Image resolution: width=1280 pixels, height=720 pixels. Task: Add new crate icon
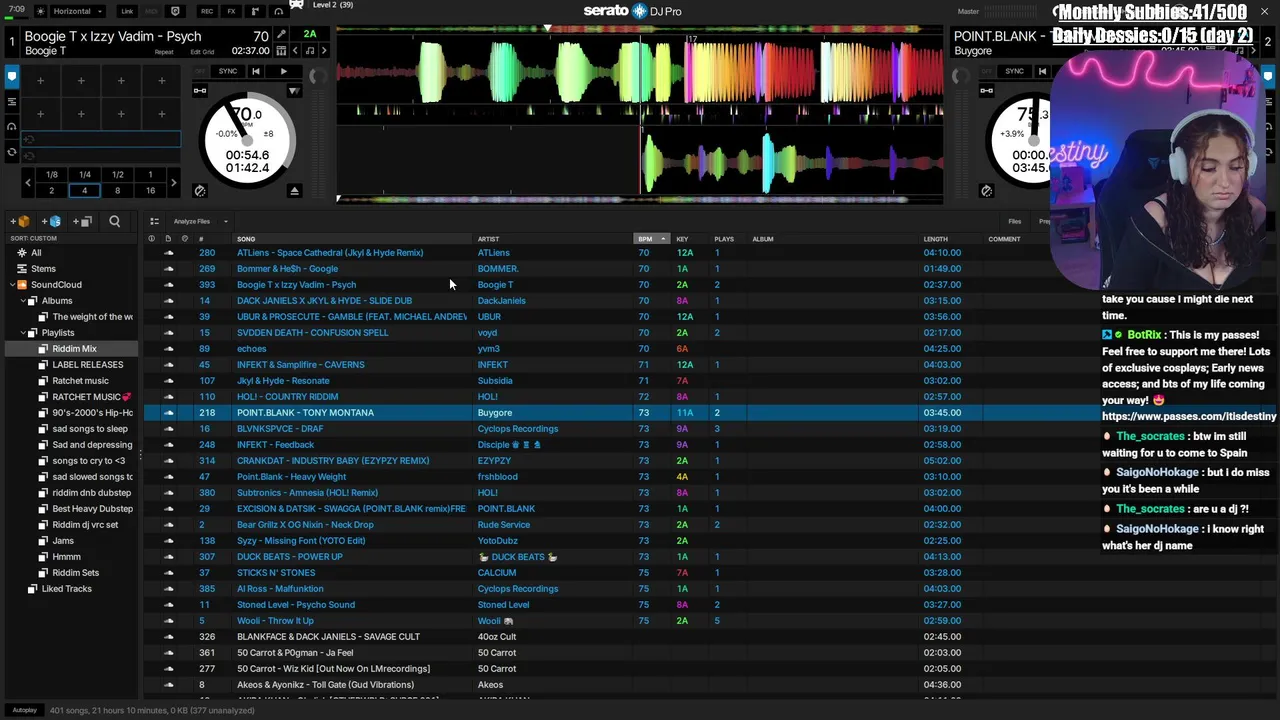(x=22, y=221)
